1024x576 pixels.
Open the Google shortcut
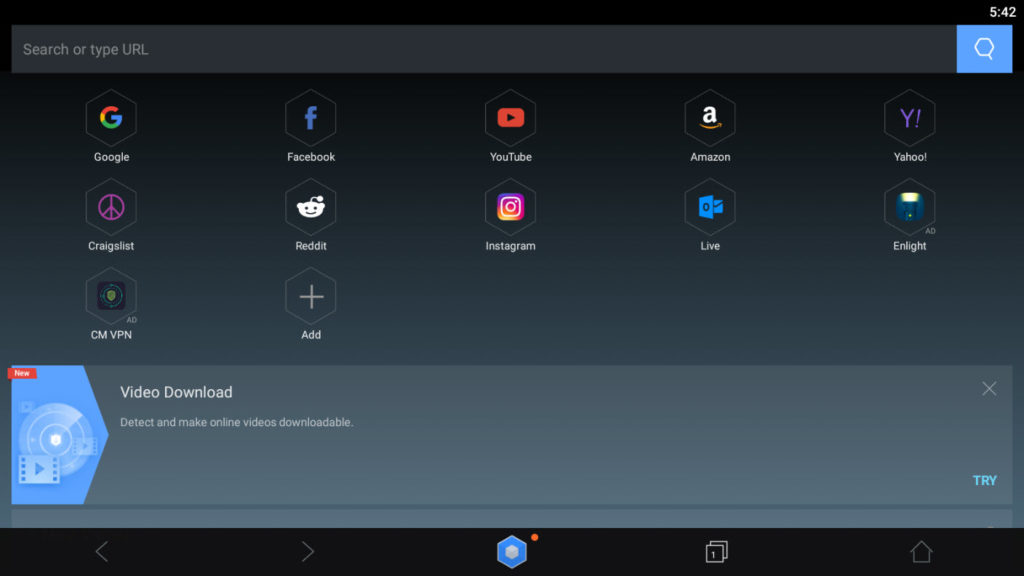coord(111,118)
